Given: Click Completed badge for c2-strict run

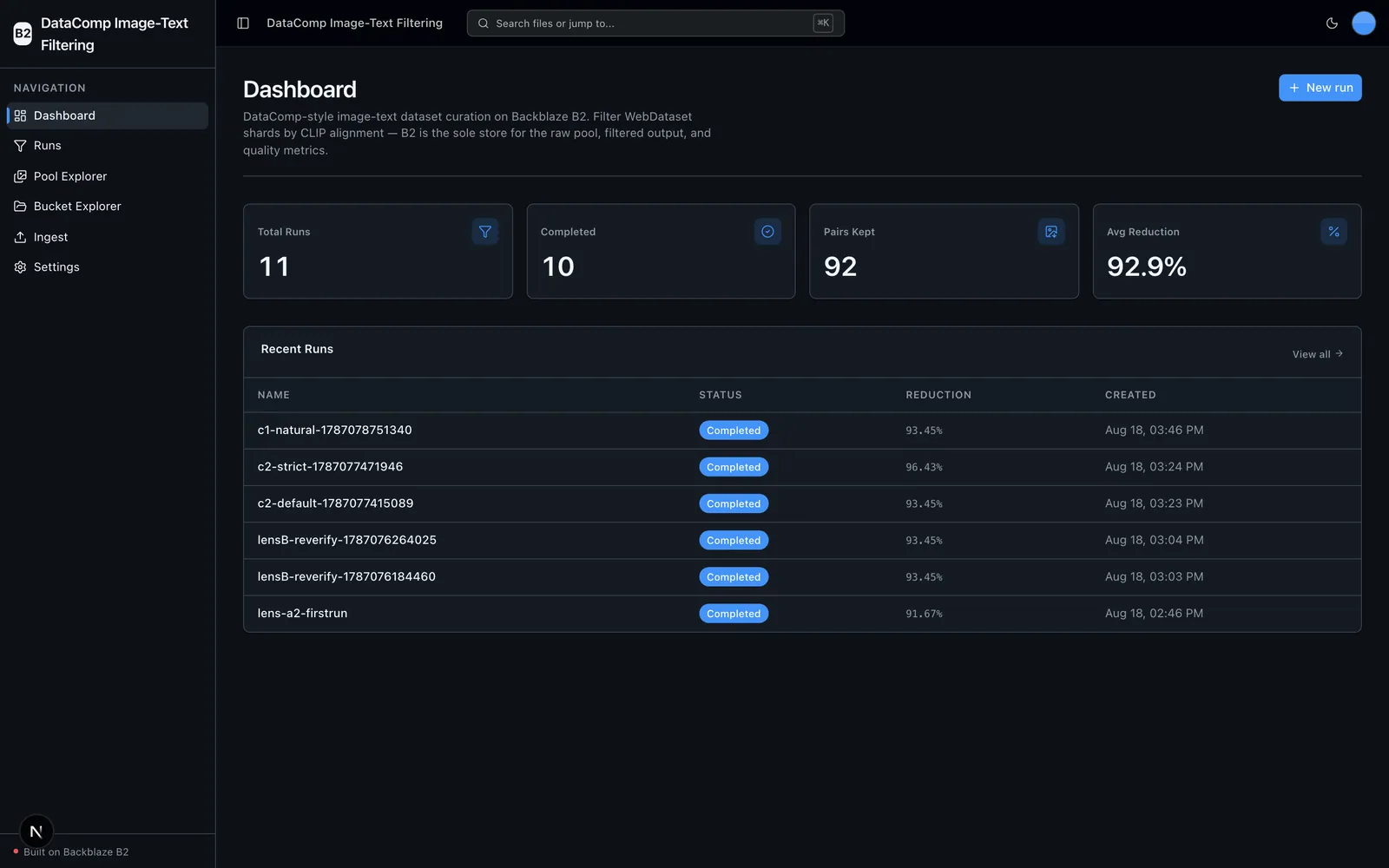Looking at the screenshot, I should pyautogui.click(x=734, y=467).
